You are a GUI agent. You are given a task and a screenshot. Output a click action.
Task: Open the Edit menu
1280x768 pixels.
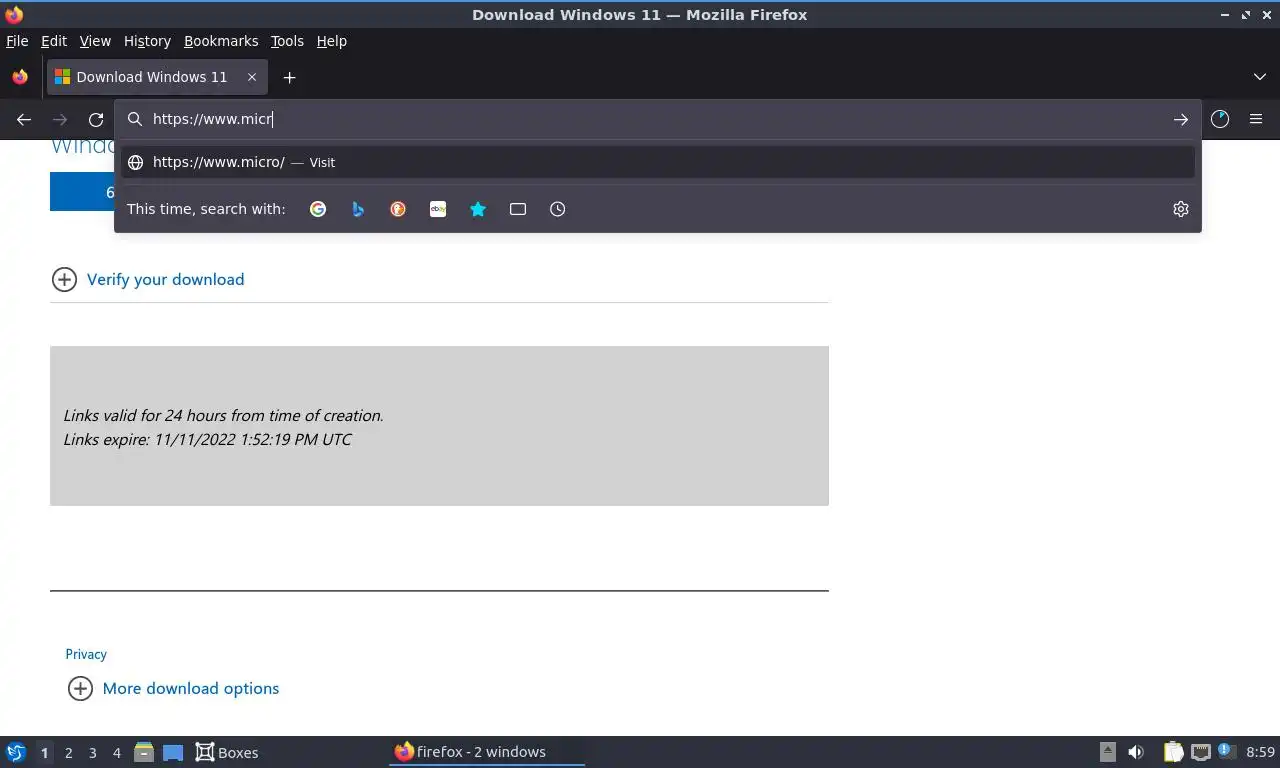pyautogui.click(x=54, y=41)
